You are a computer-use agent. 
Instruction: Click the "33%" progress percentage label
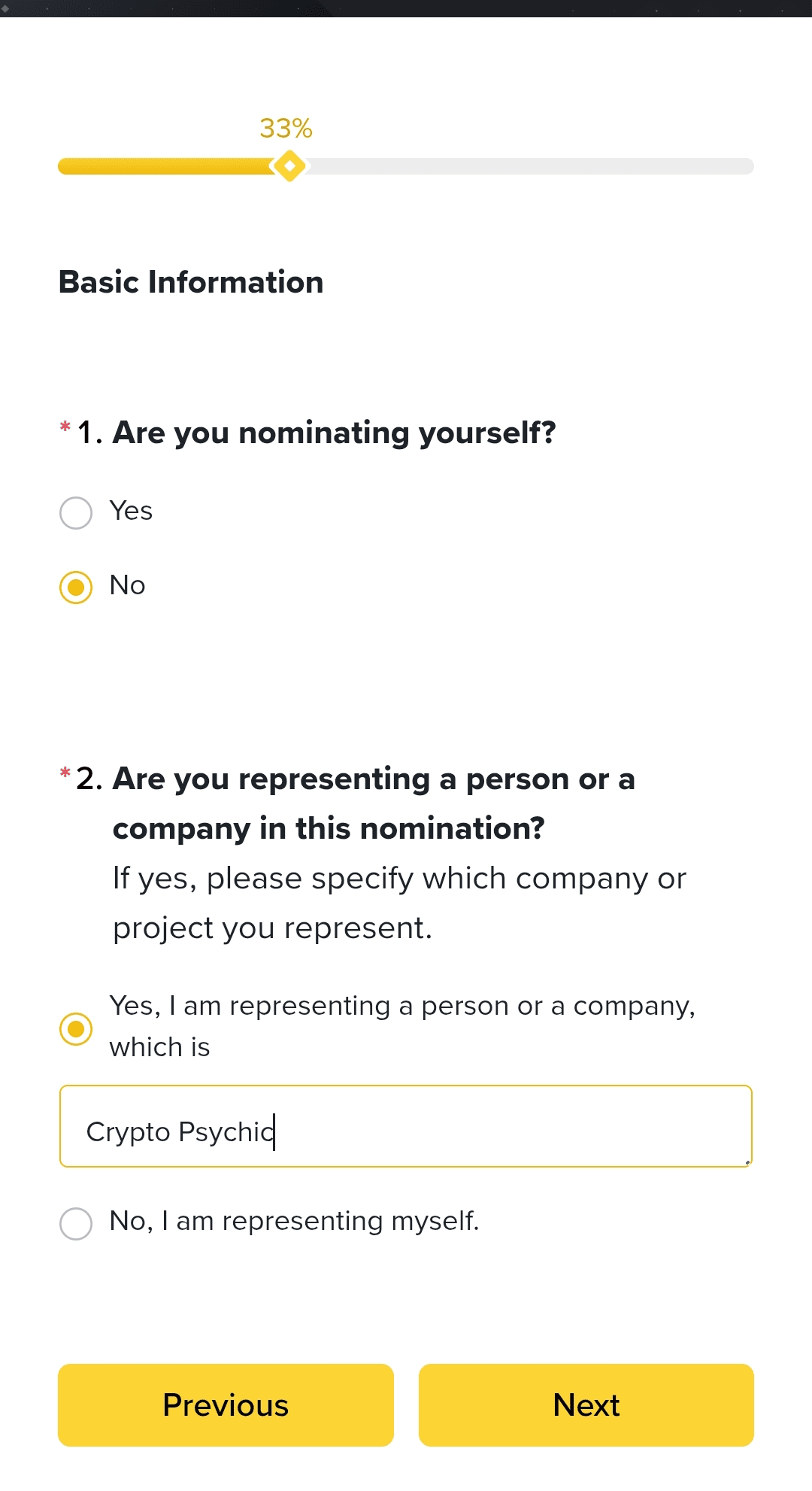pos(286,129)
